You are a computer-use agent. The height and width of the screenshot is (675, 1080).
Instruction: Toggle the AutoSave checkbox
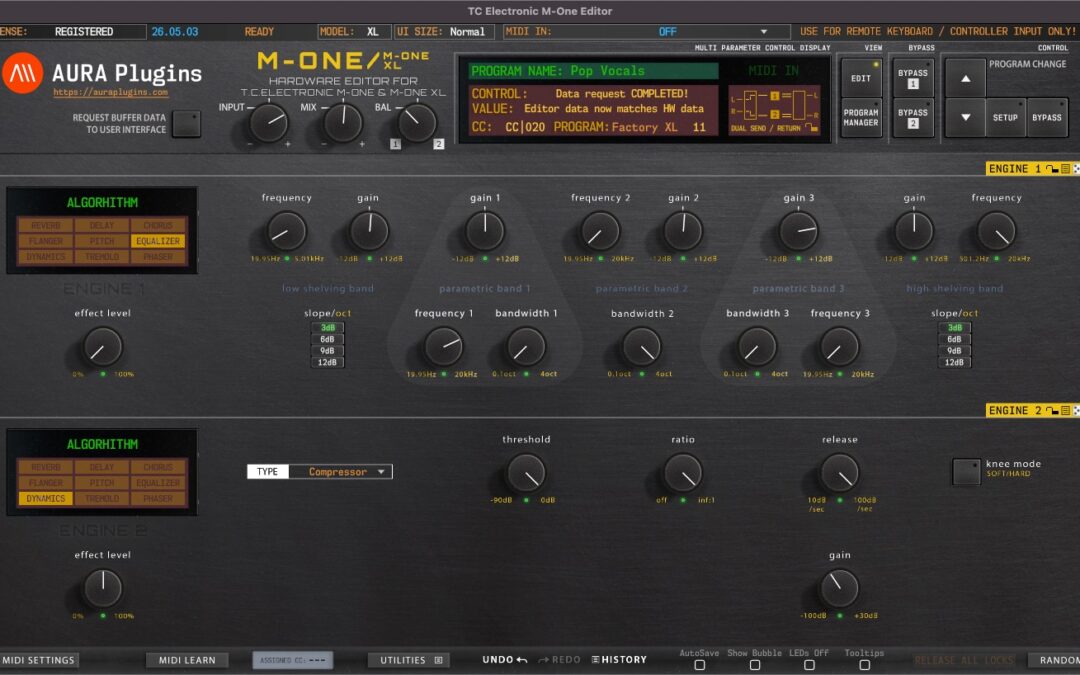click(x=699, y=665)
